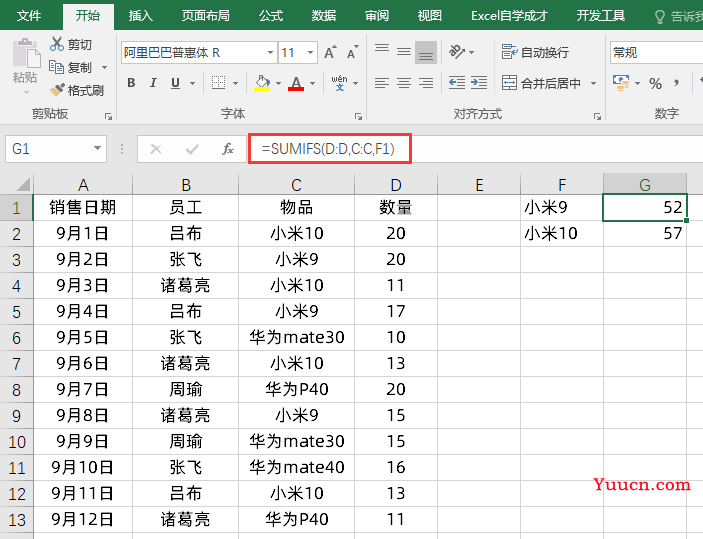The image size is (703, 539).
Task: Apply yellow fill color bucket
Action: coord(262,83)
